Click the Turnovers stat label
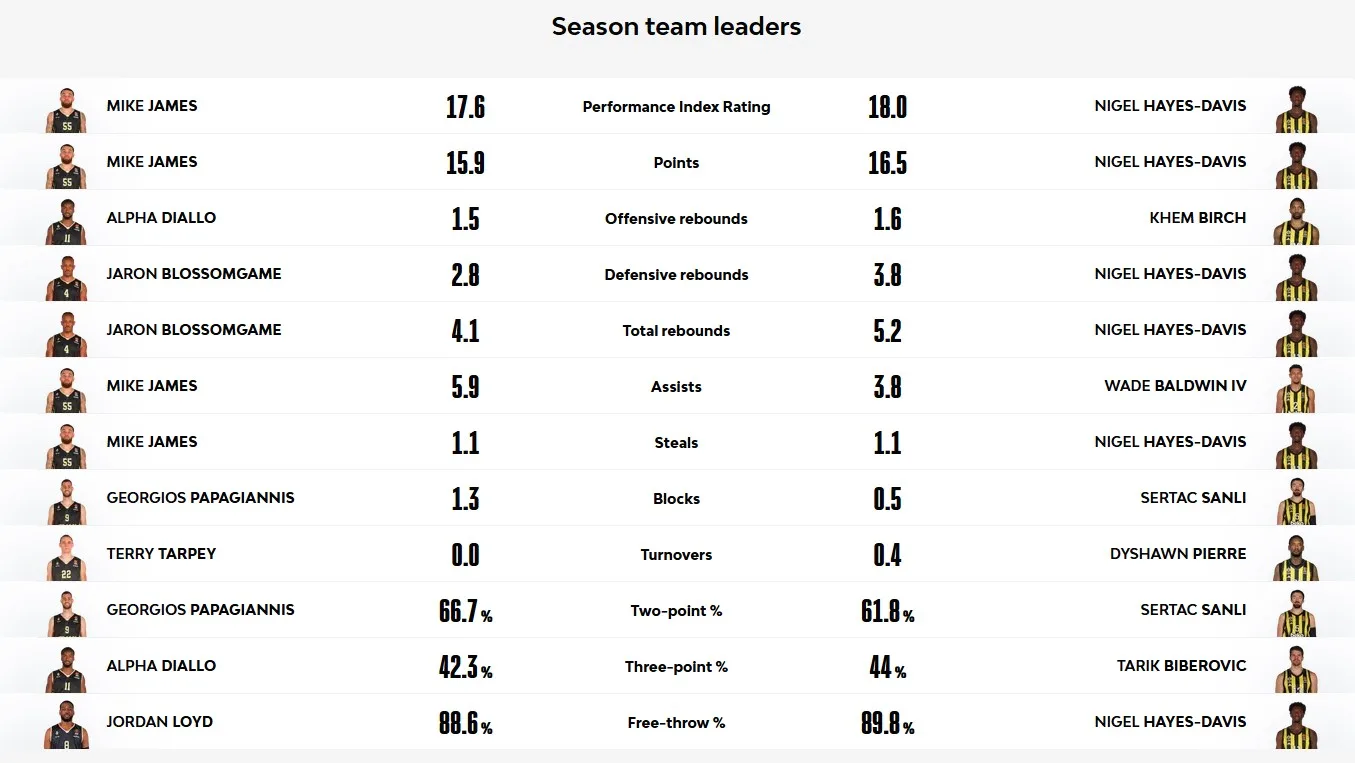 coord(677,555)
